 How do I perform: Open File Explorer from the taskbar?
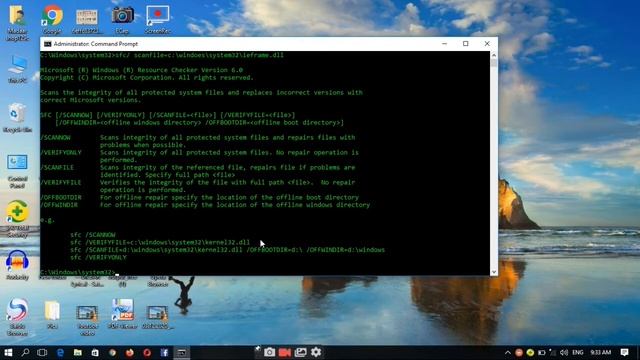pos(78,352)
